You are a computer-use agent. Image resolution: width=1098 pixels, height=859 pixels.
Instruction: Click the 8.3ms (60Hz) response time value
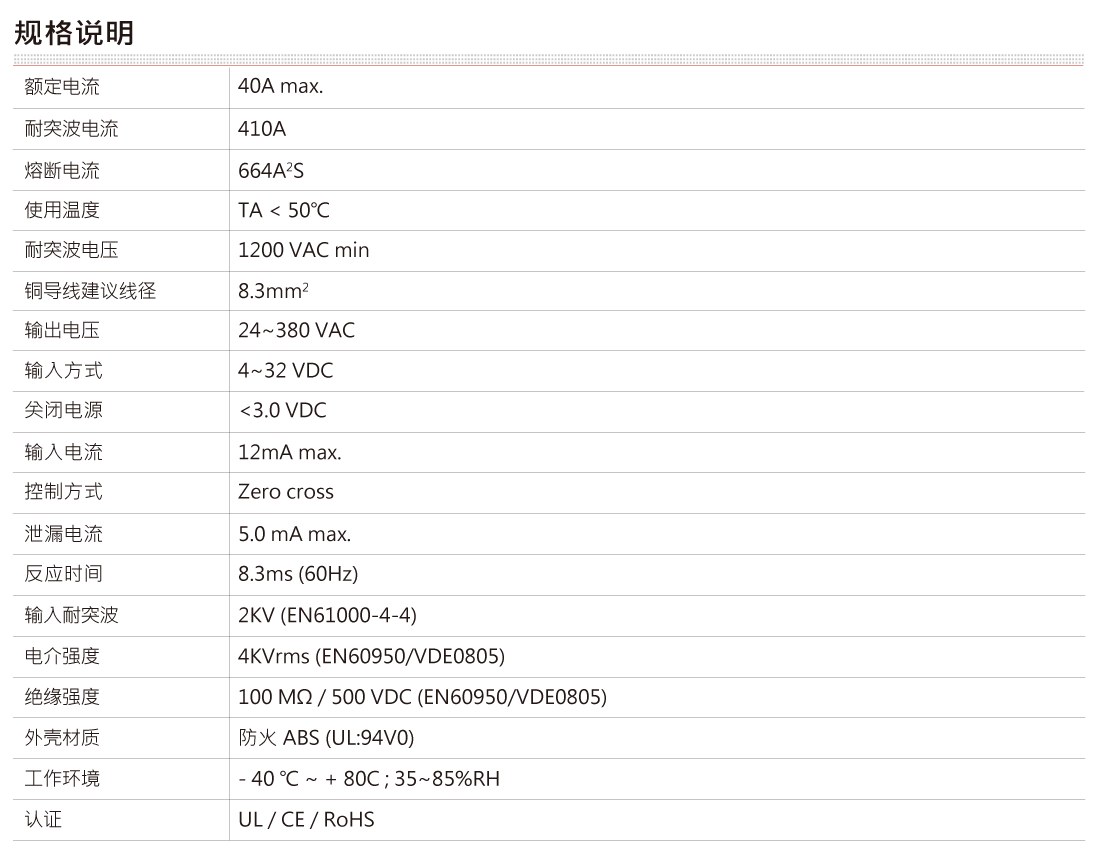pyautogui.click(x=297, y=574)
